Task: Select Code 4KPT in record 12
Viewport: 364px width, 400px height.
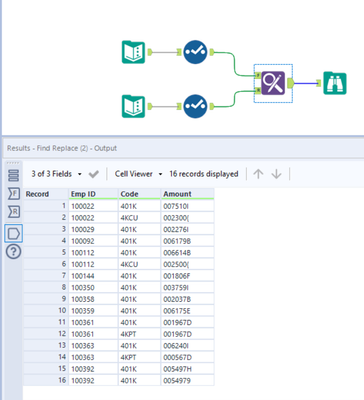Action: 139,334
